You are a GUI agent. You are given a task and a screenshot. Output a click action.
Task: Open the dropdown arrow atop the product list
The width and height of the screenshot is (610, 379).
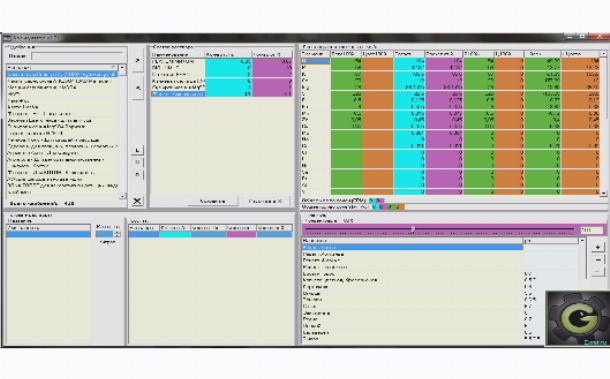(x=122, y=68)
